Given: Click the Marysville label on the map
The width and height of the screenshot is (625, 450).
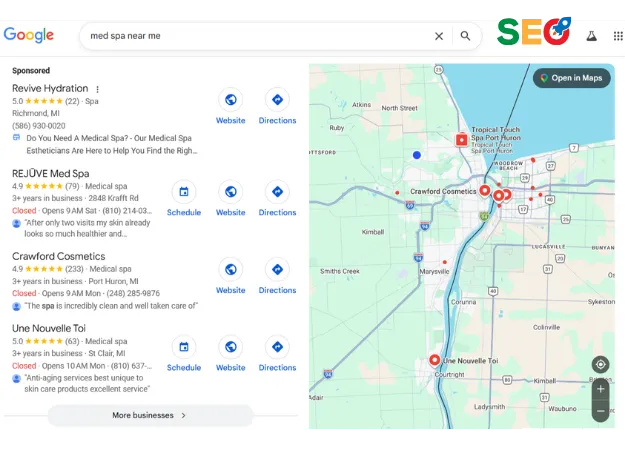Looking at the screenshot, I should pos(434,271).
